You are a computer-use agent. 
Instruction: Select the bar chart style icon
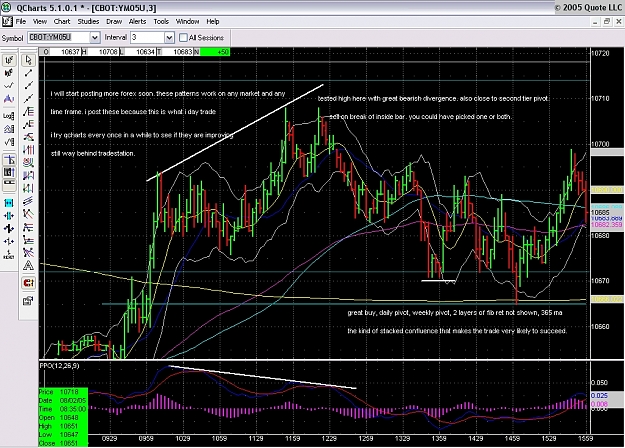click(9, 60)
